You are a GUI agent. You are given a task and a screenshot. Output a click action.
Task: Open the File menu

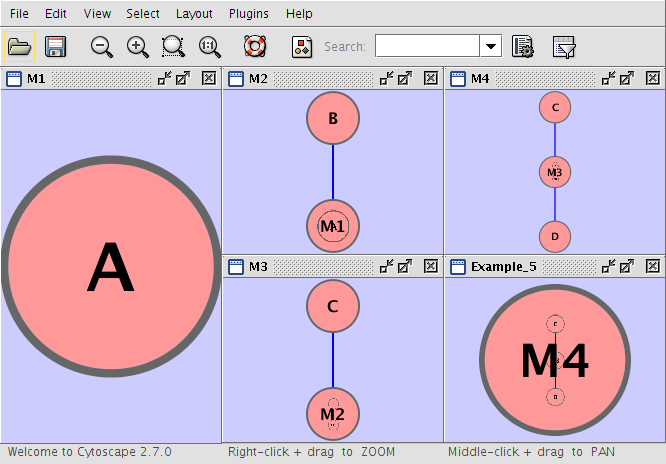click(x=19, y=14)
